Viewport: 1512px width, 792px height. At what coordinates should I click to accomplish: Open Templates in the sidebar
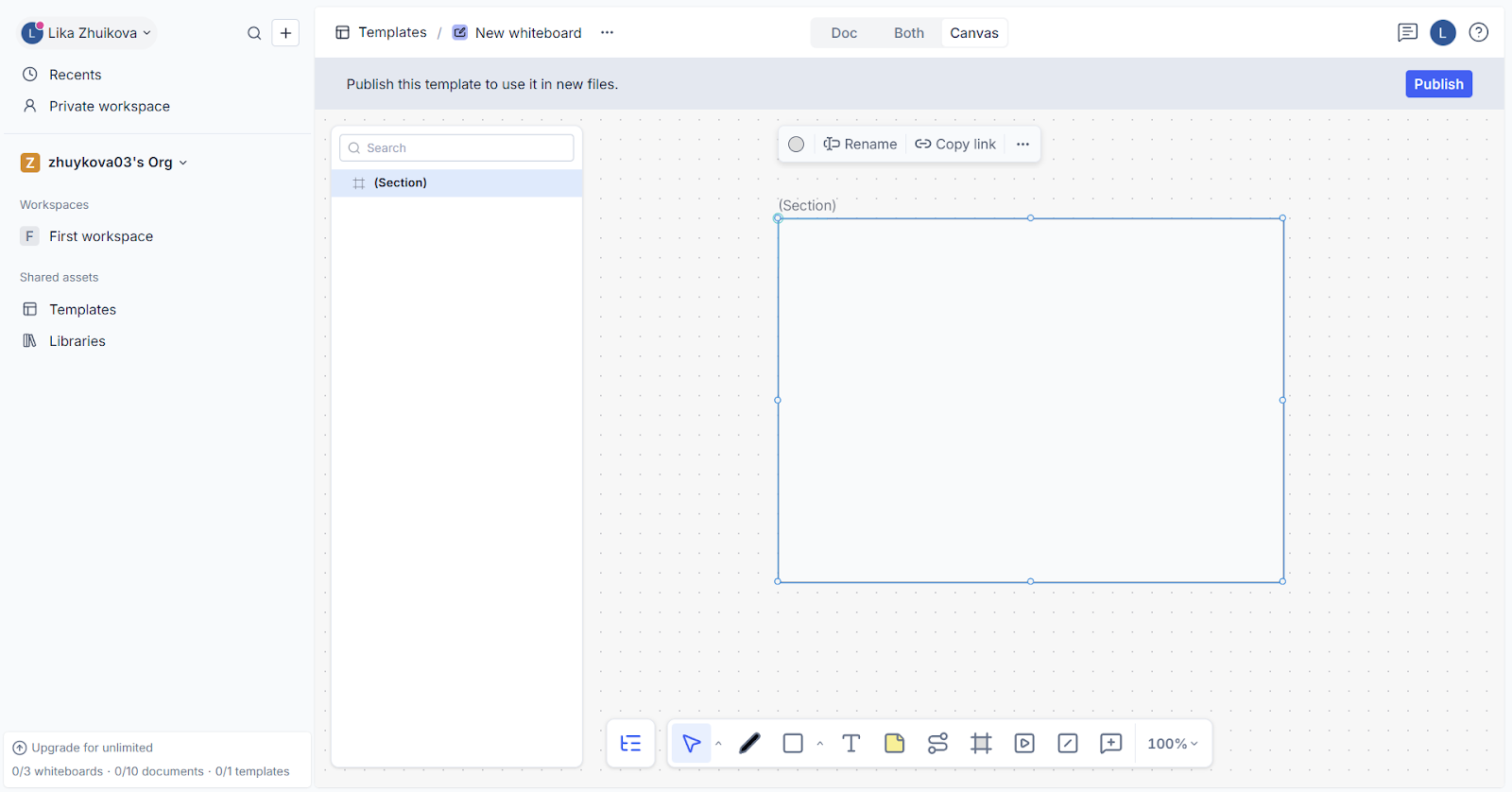pos(82,310)
